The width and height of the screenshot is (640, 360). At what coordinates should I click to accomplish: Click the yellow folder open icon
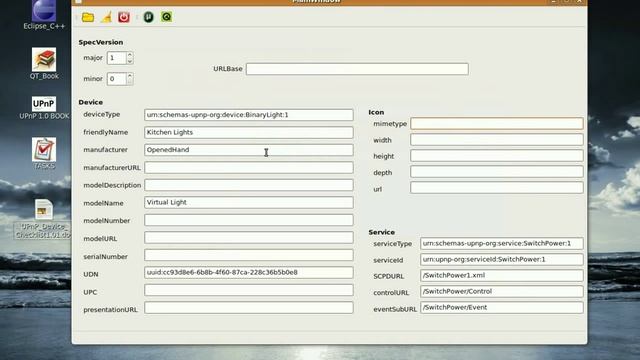coord(88,17)
